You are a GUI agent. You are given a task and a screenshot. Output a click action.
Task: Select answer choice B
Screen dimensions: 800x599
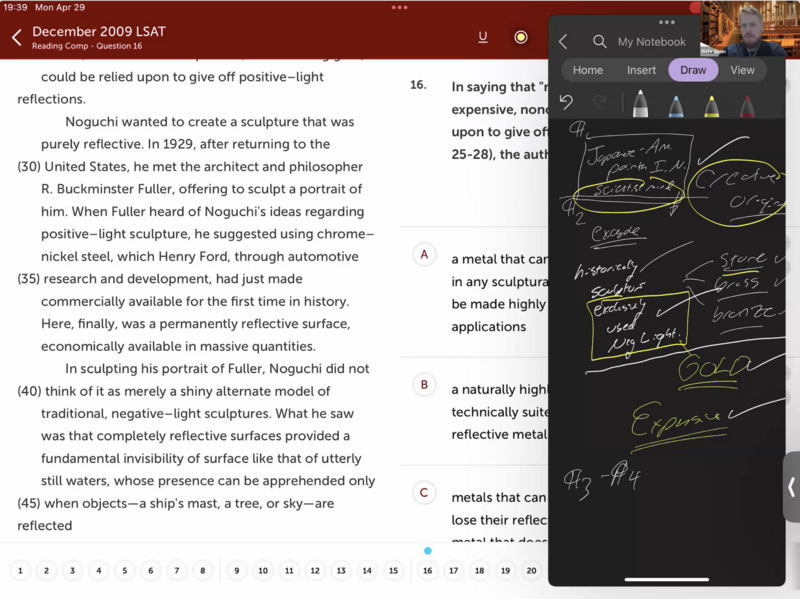click(x=424, y=385)
